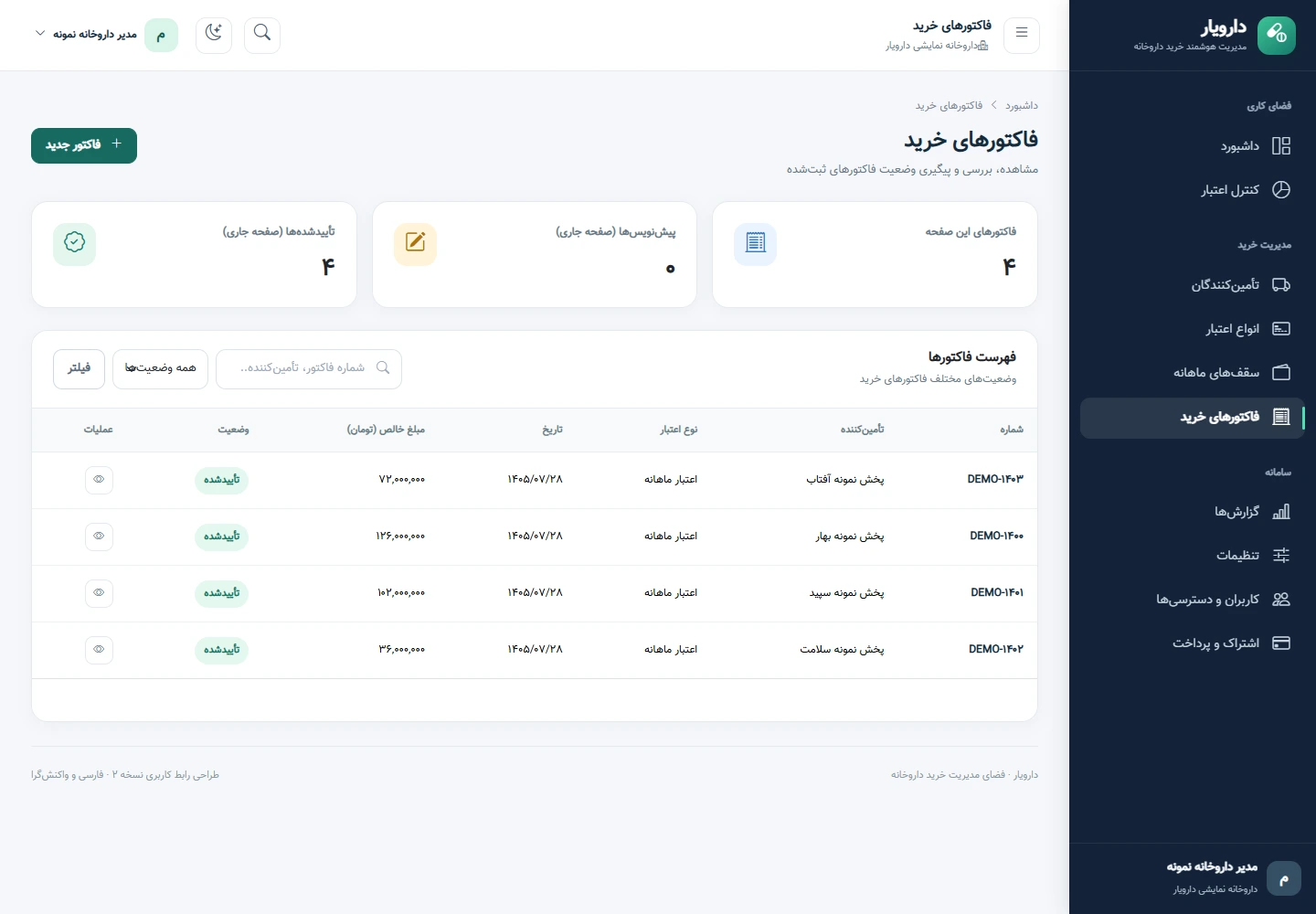Click the داشبورد sidebar icon
Screen dimensions: 1316x914
pyautogui.click(x=1281, y=146)
